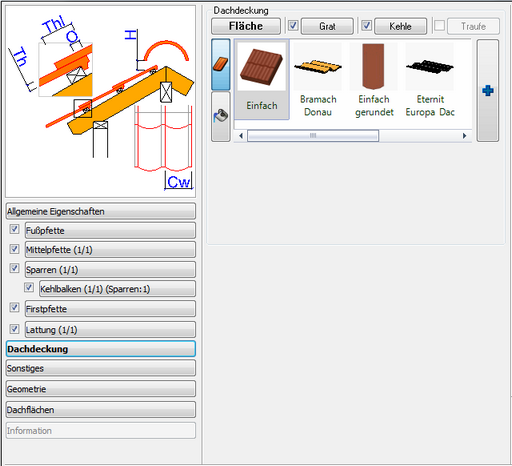Toggle the Kehle checkbox

point(366,26)
